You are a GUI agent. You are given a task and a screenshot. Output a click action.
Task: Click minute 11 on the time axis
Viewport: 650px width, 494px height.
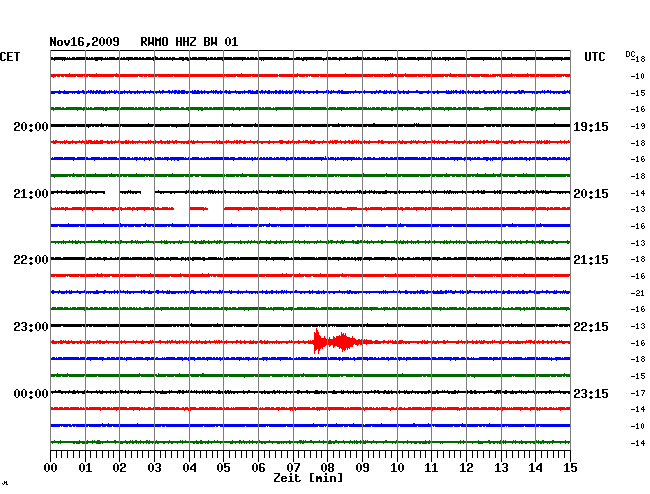(x=432, y=468)
